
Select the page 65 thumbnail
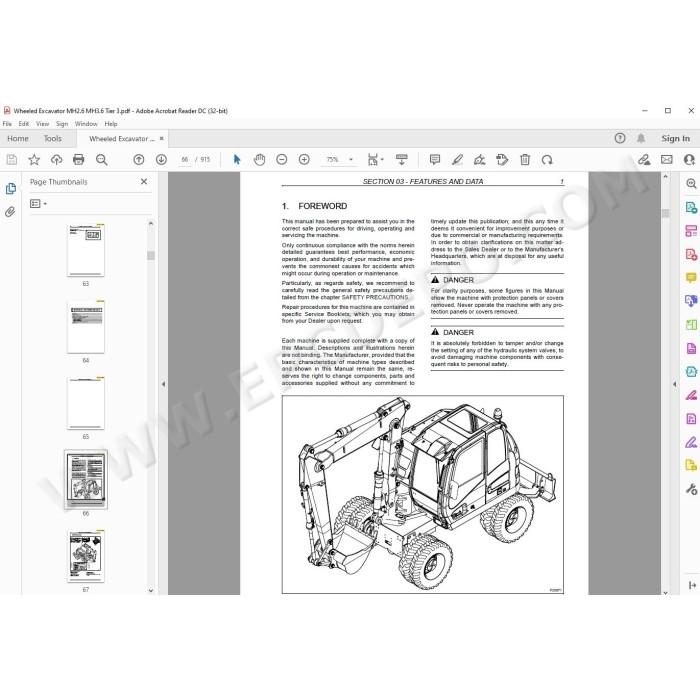coord(86,403)
